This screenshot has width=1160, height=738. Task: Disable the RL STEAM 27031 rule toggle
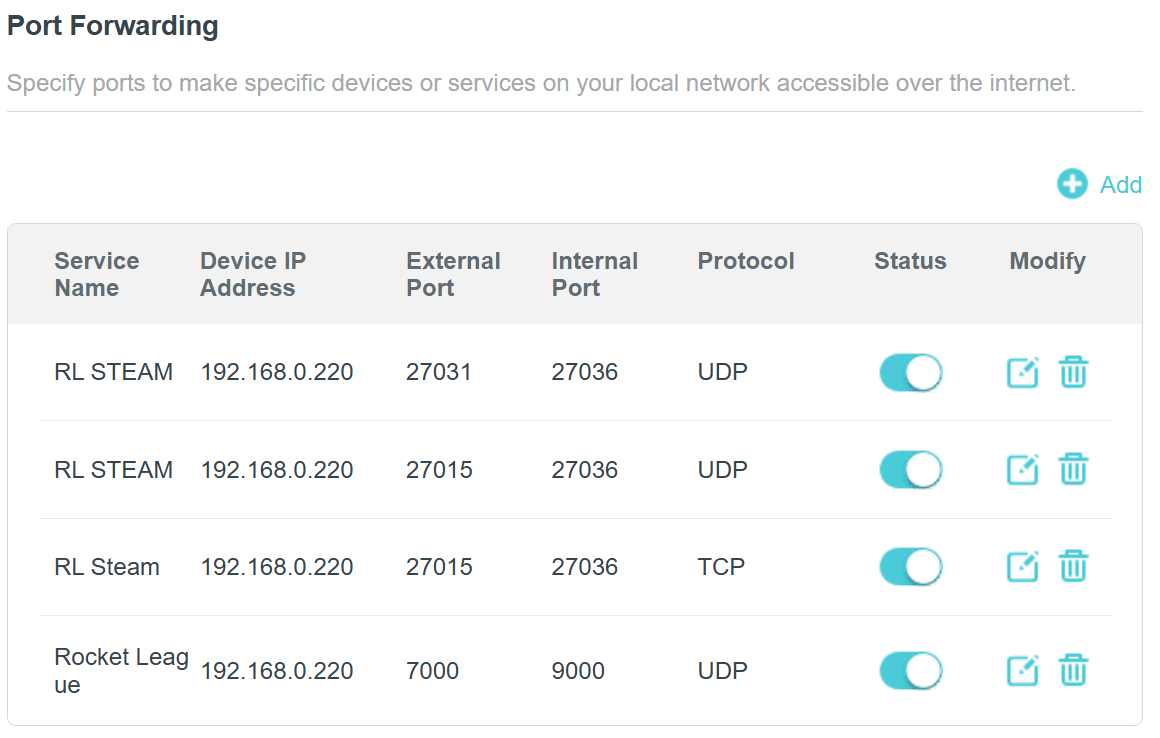point(910,372)
